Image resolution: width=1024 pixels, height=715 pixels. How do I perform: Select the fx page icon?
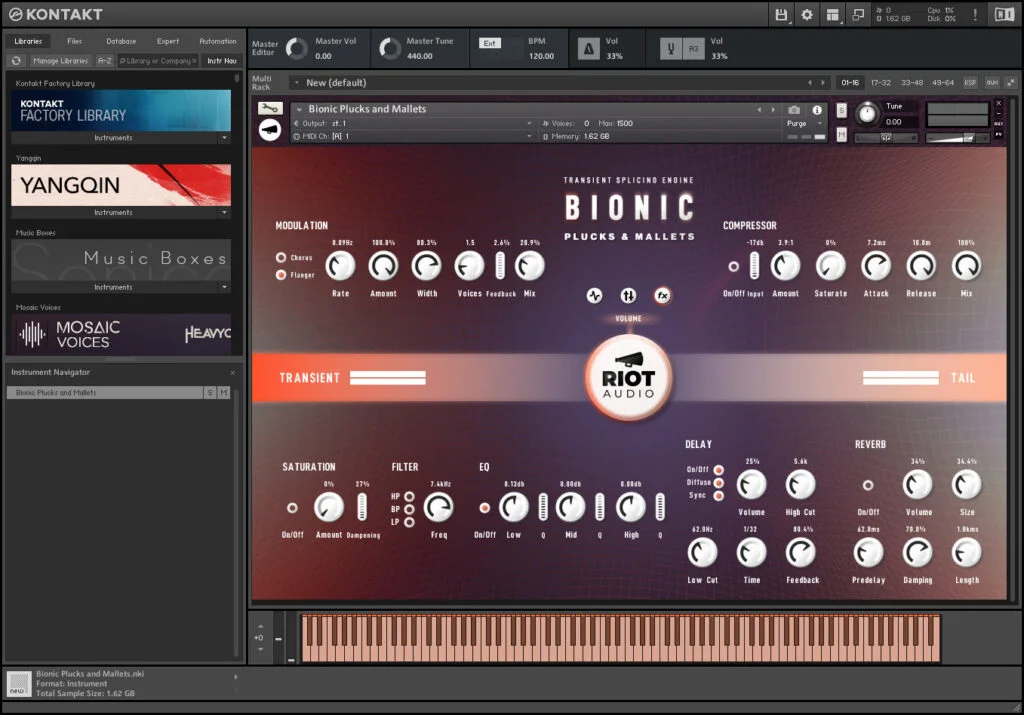[x=662, y=296]
